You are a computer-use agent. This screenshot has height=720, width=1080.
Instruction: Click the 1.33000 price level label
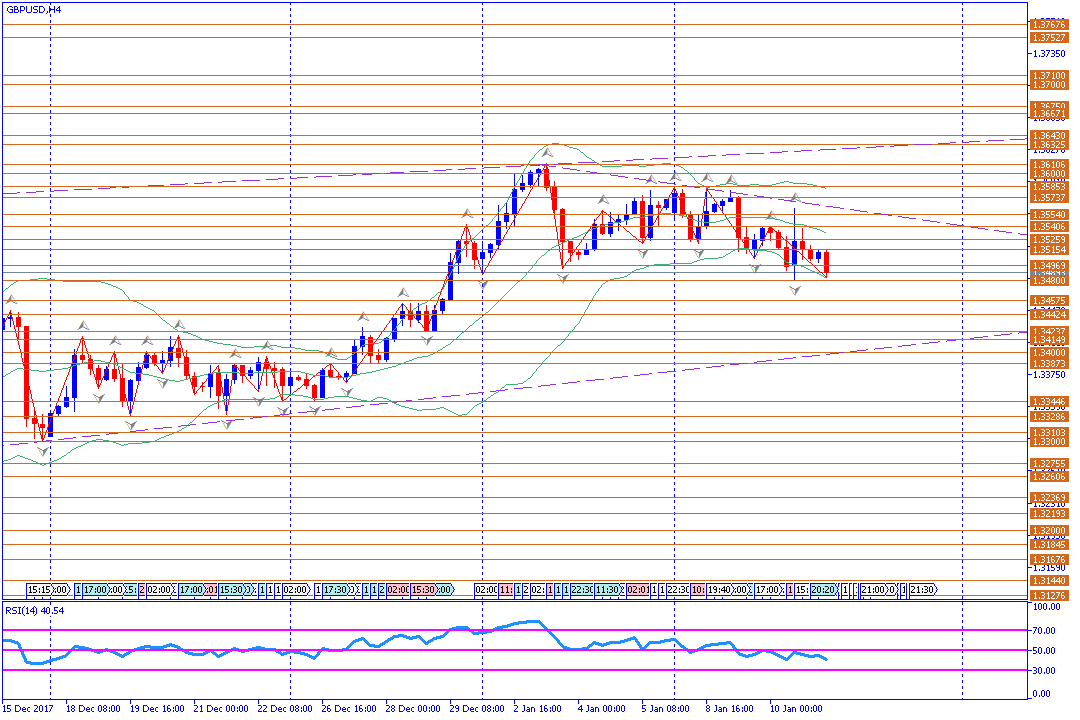(x=1048, y=442)
